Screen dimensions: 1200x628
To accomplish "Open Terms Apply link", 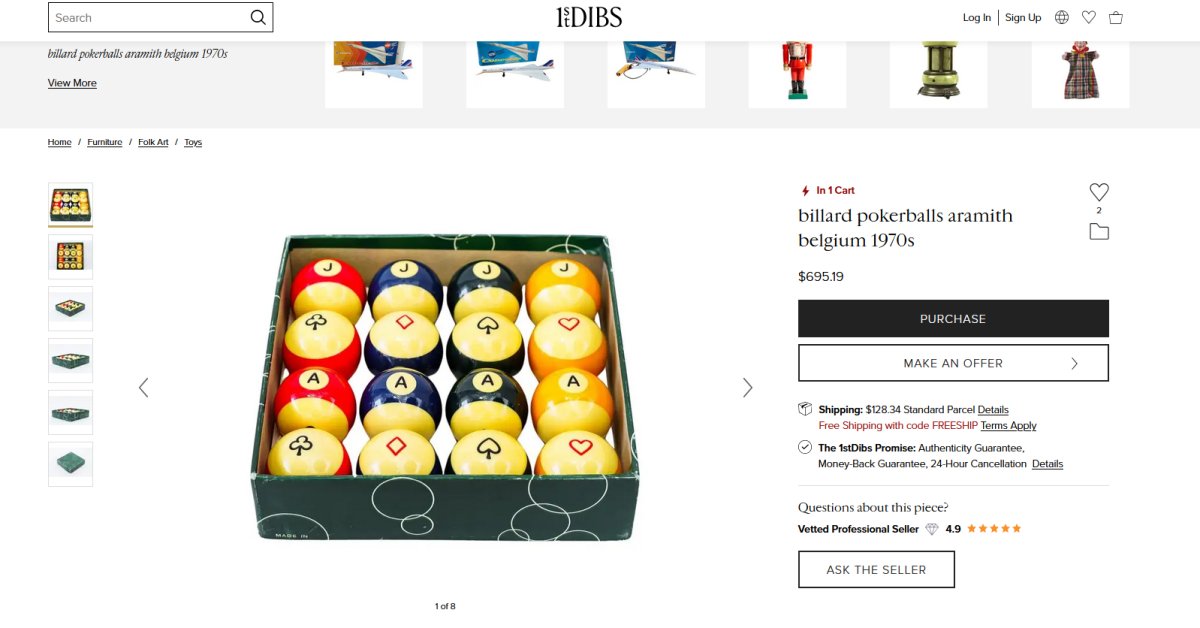I will (x=1008, y=426).
